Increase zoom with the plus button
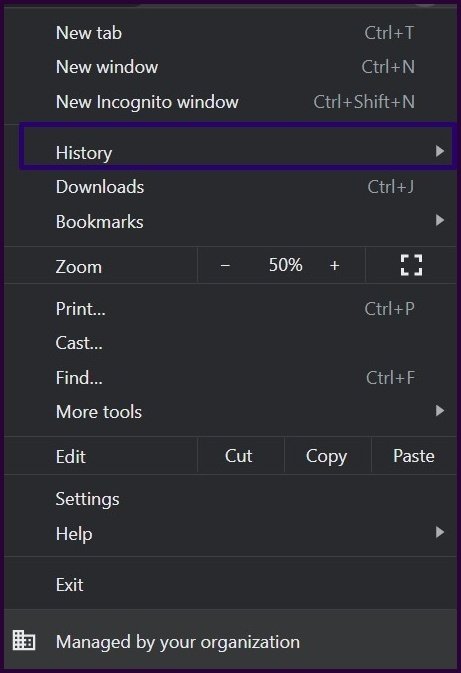Viewport: 461px width, 673px height. 334,265
